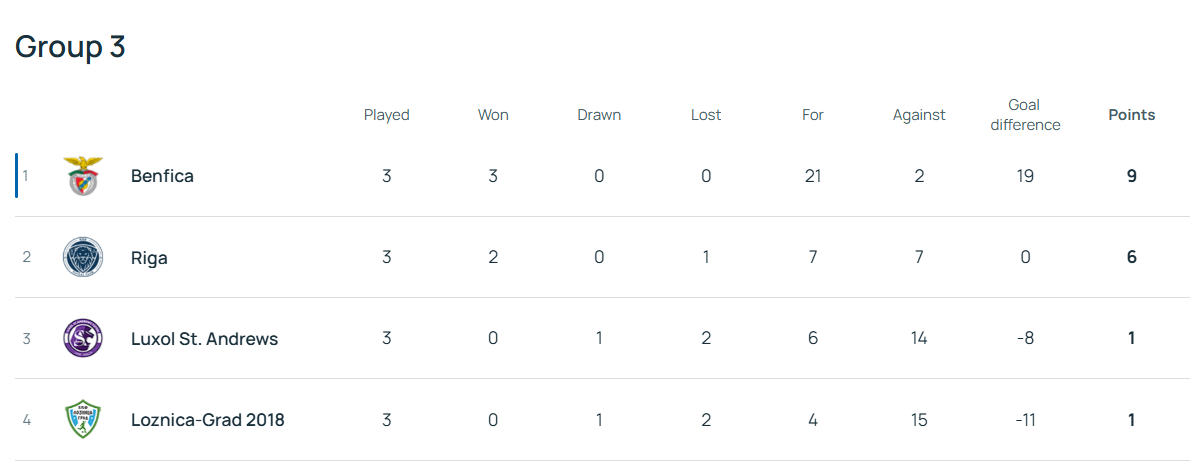Click the Drawn column header

[x=599, y=115]
